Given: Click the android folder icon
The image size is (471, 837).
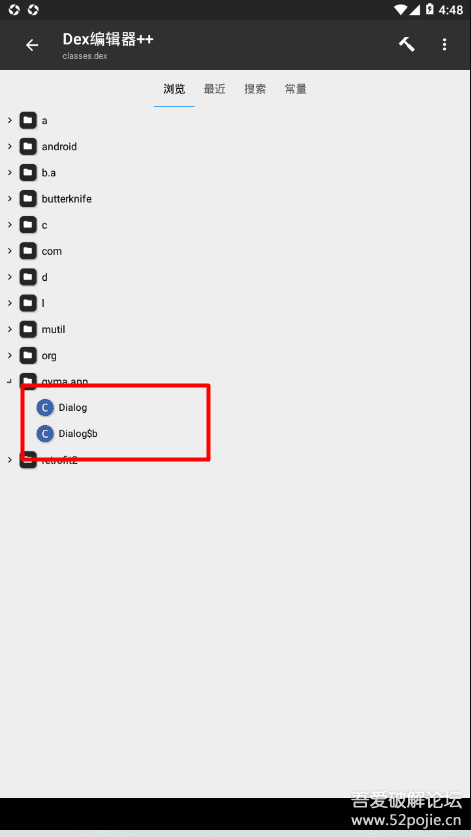Looking at the screenshot, I should (28, 146).
